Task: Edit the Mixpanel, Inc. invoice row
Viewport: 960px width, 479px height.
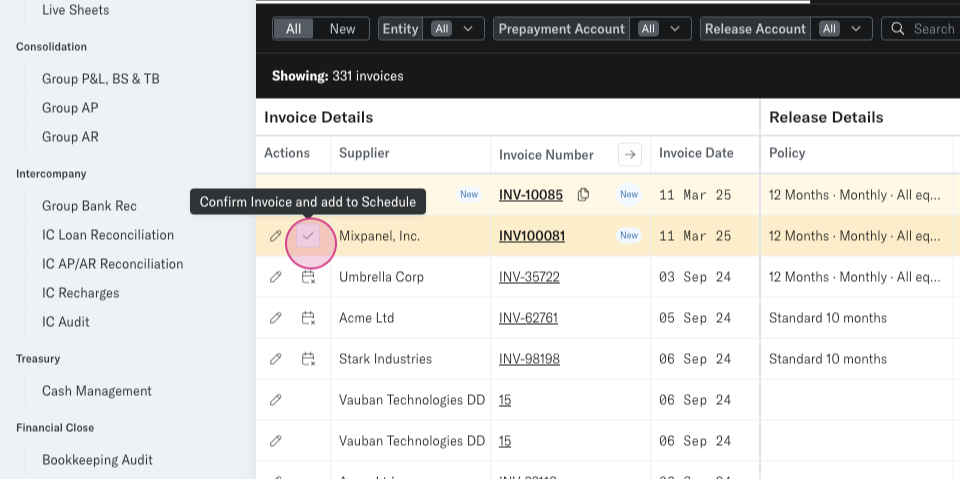Action: pyautogui.click(x=276, y=236)
